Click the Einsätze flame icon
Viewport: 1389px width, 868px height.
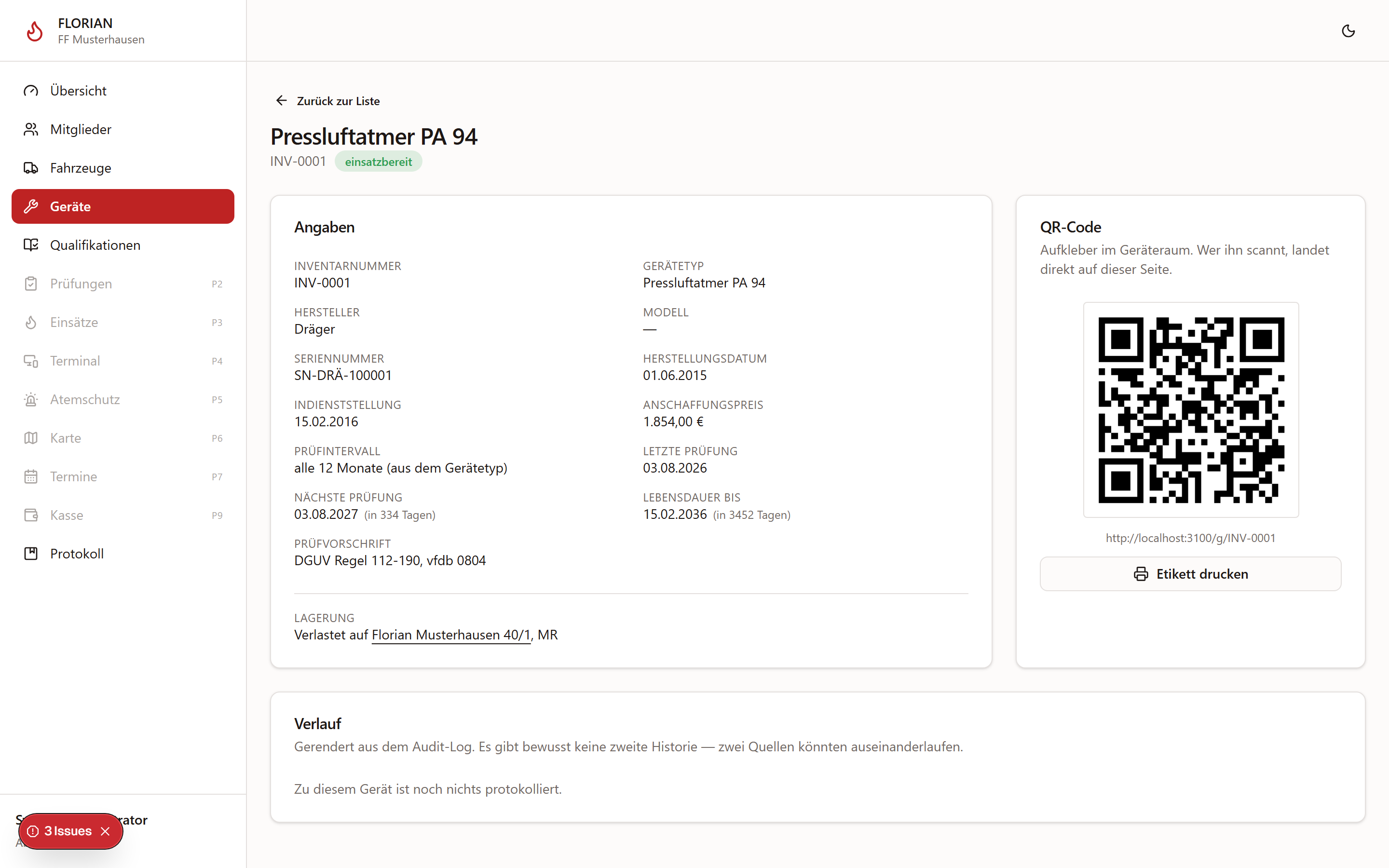coord(31,322)
